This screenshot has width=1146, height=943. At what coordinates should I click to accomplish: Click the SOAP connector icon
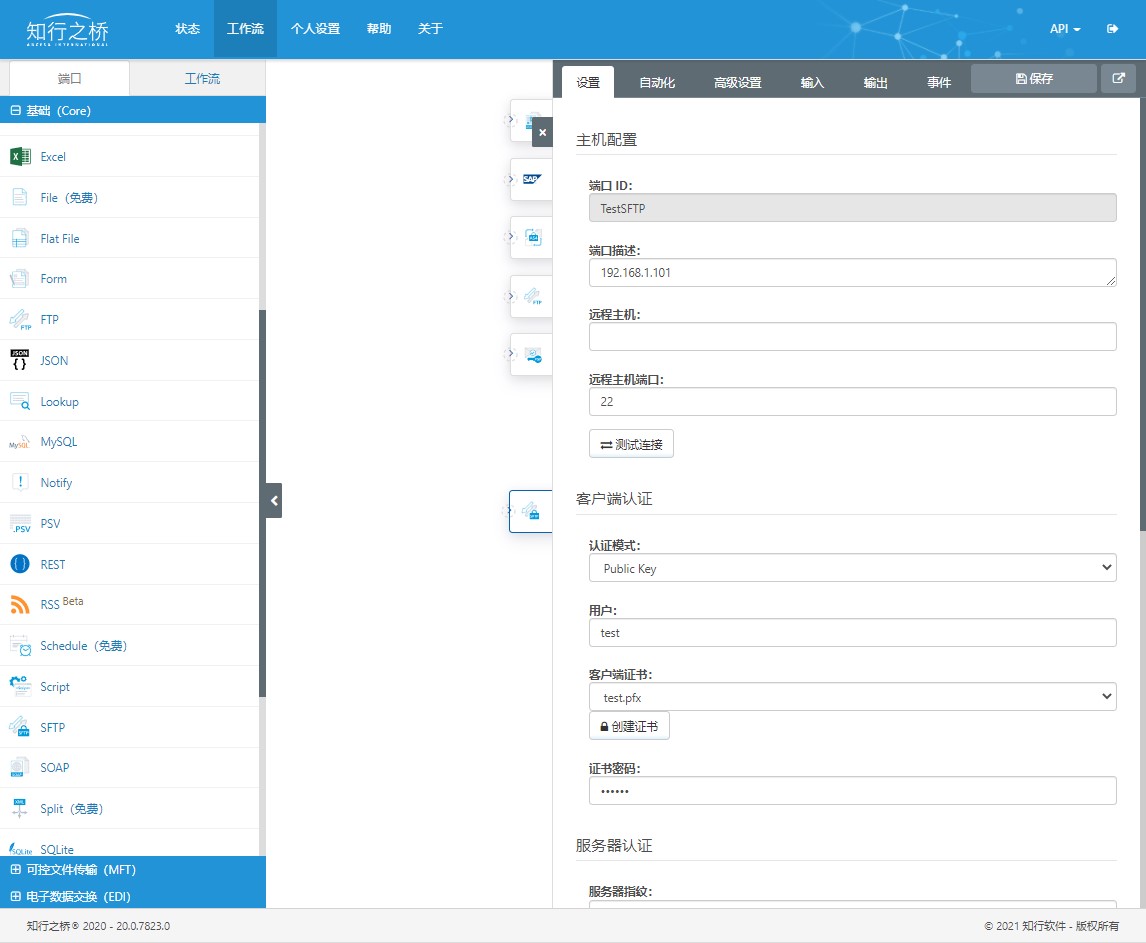pyautogui.click(x=20, y=768)
